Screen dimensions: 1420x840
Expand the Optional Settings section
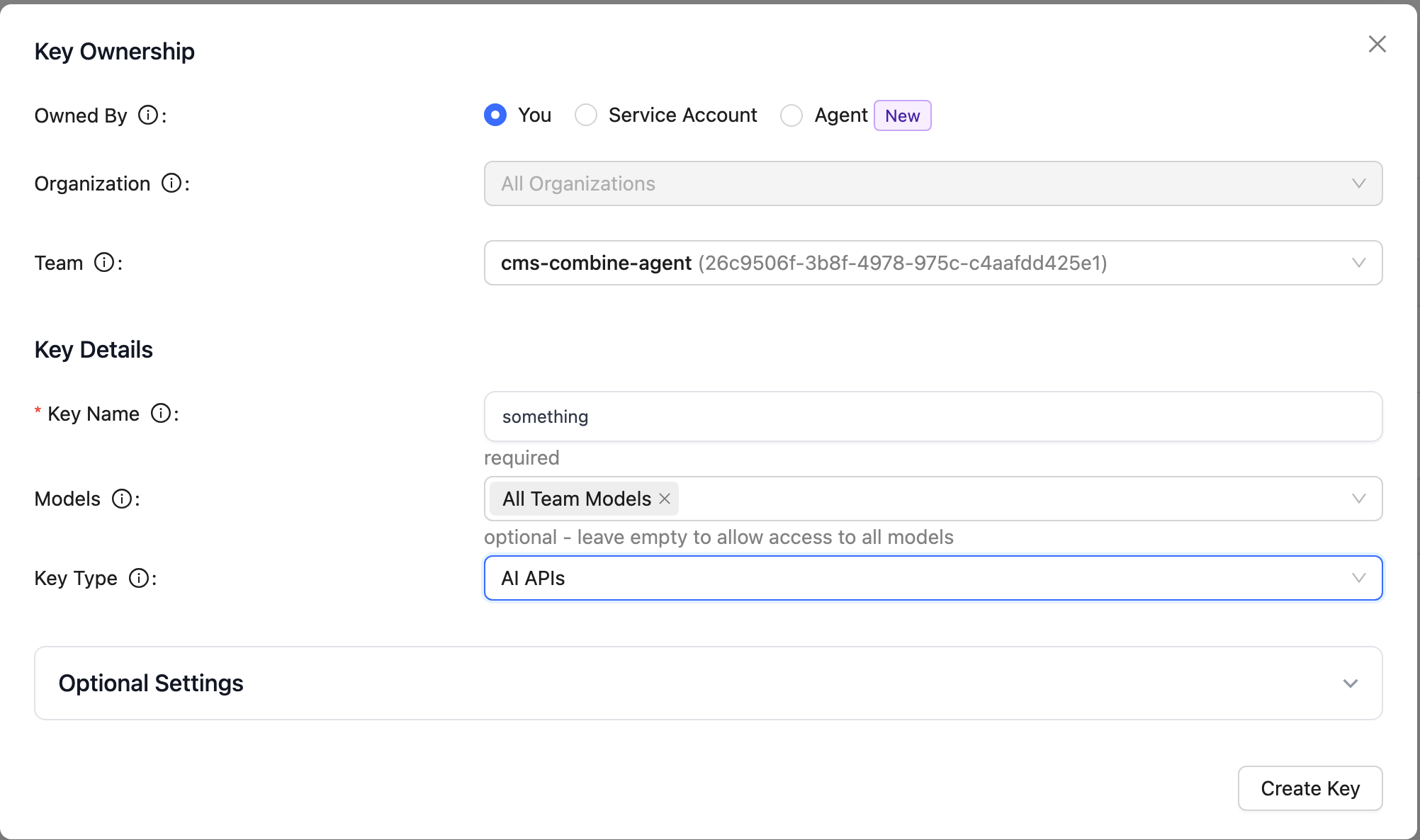(709, 683)
